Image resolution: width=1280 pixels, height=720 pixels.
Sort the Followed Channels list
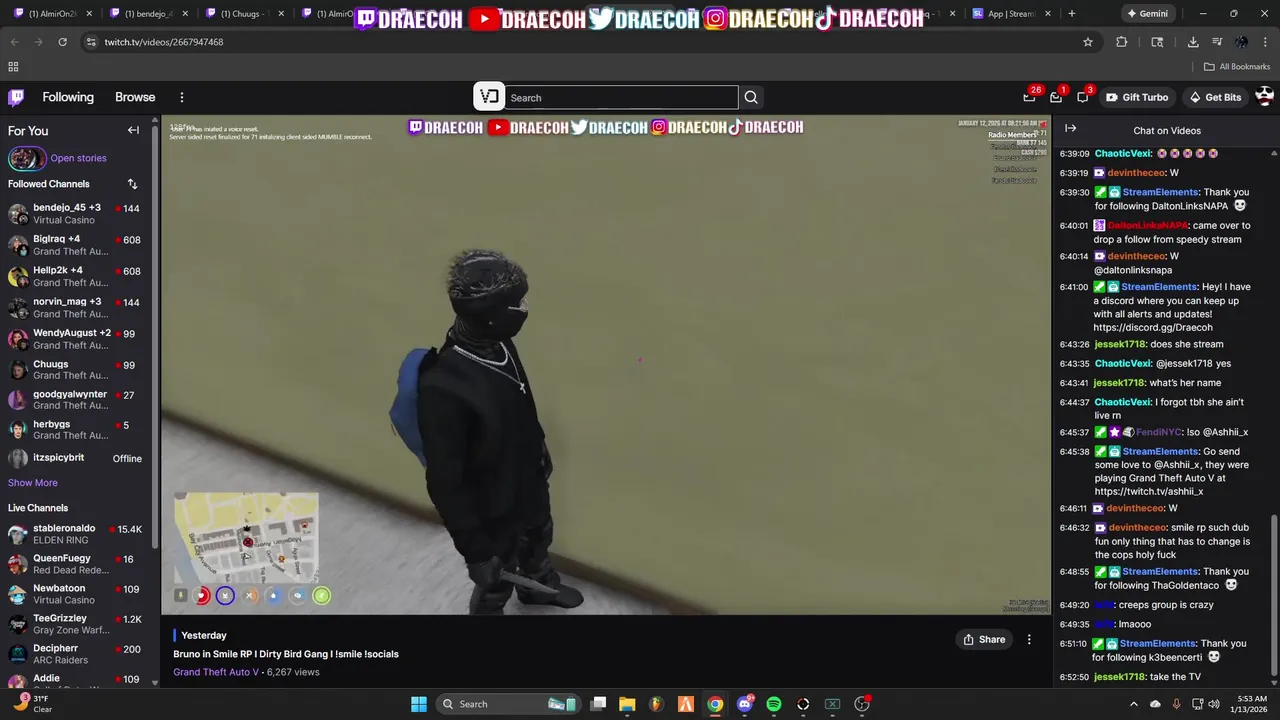(x=132, y=184)
